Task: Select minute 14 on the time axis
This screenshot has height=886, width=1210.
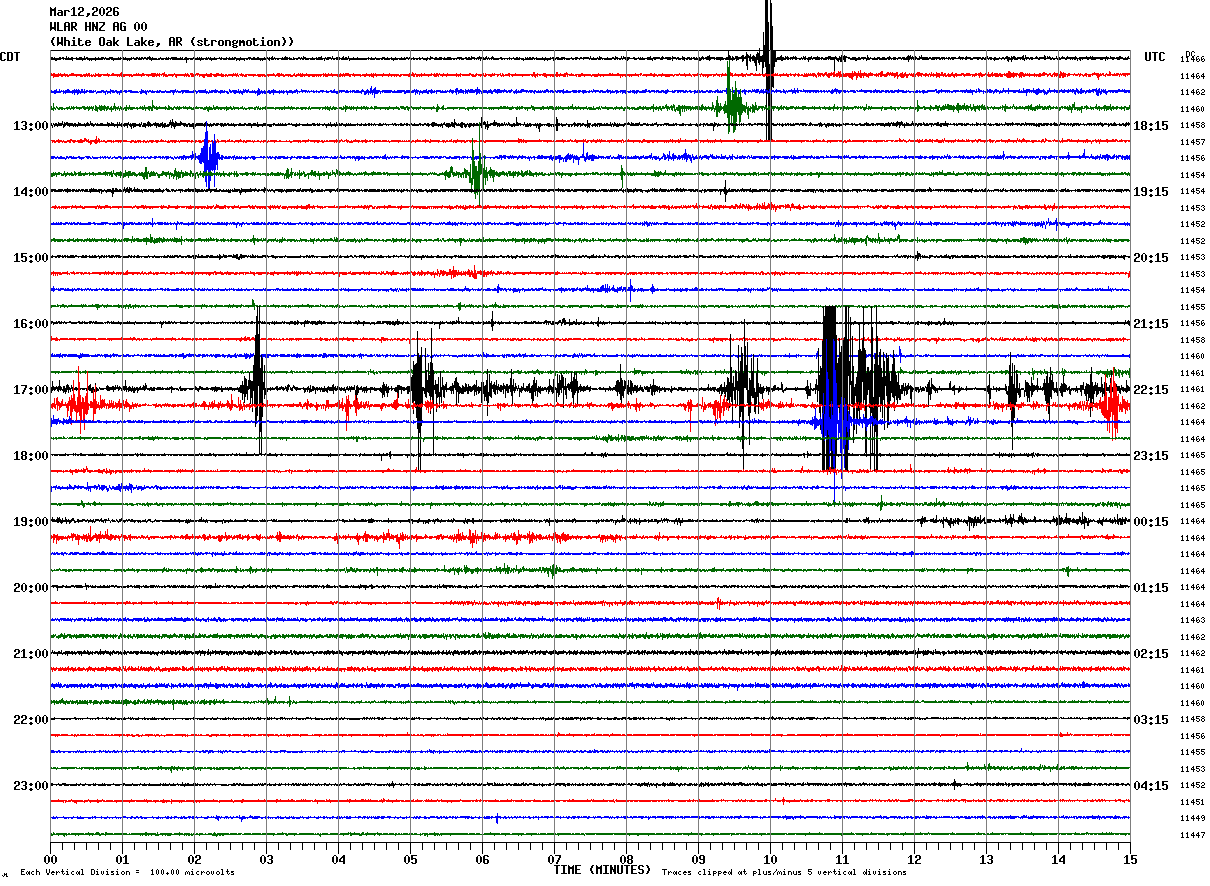Action: tap(1058, 859)
